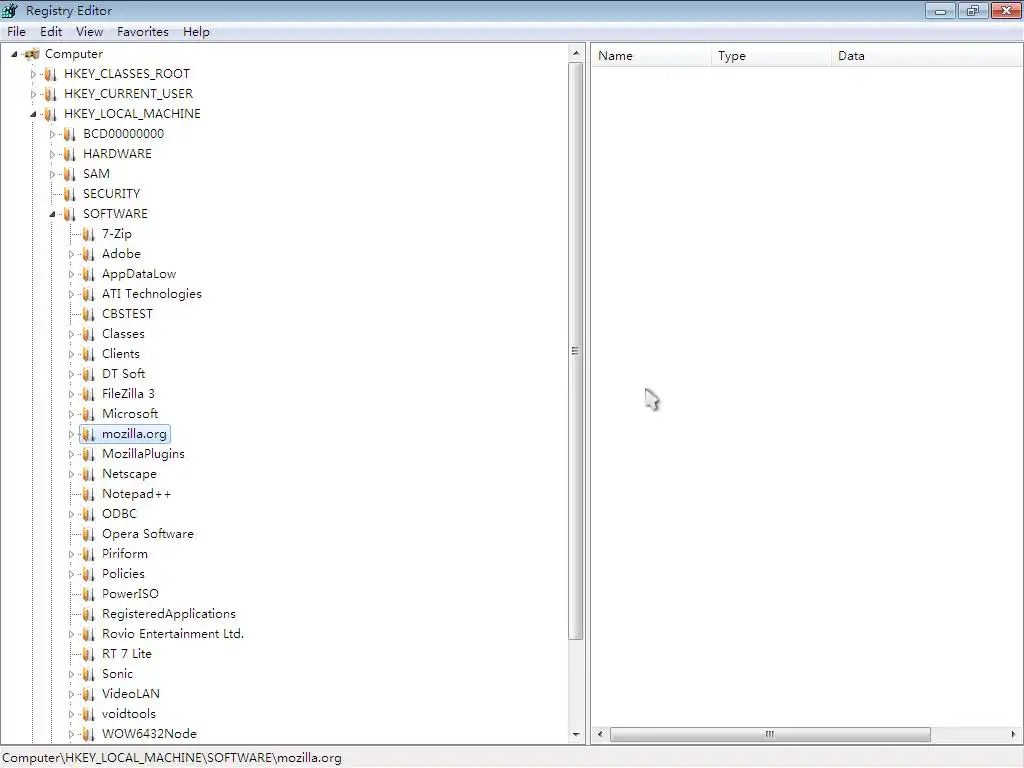Select the Piriform key
1024x768 pixels.
click(125, 554)
